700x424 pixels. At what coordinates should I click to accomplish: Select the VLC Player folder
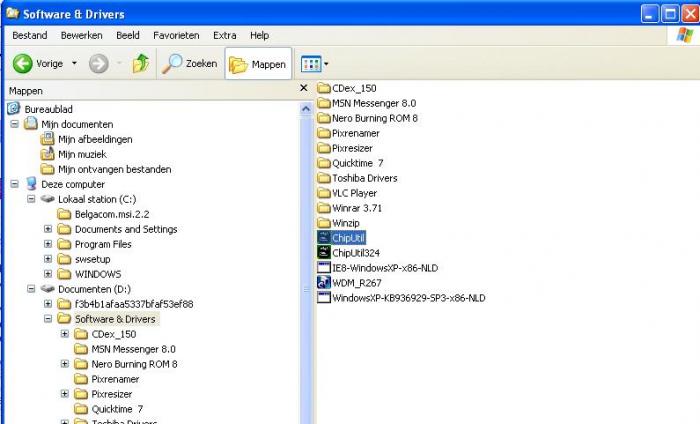[x=347, y=193]
